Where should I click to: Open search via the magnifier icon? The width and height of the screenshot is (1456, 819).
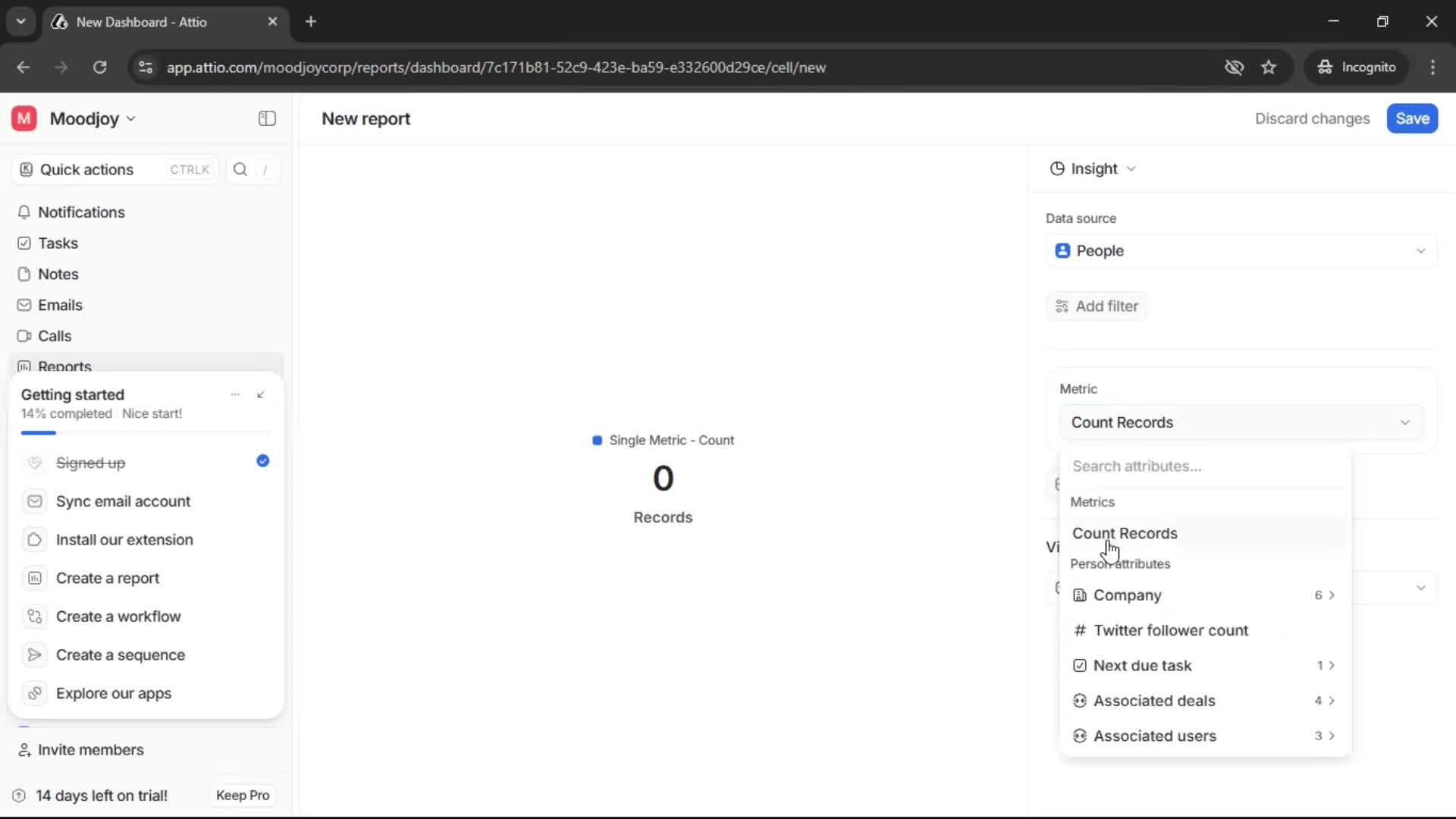240,169
